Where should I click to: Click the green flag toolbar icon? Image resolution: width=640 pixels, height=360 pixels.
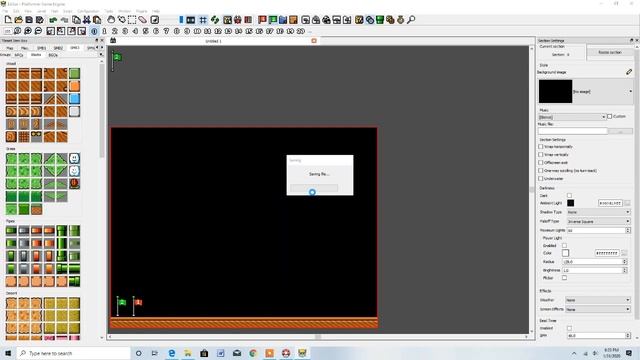point(273,20)
